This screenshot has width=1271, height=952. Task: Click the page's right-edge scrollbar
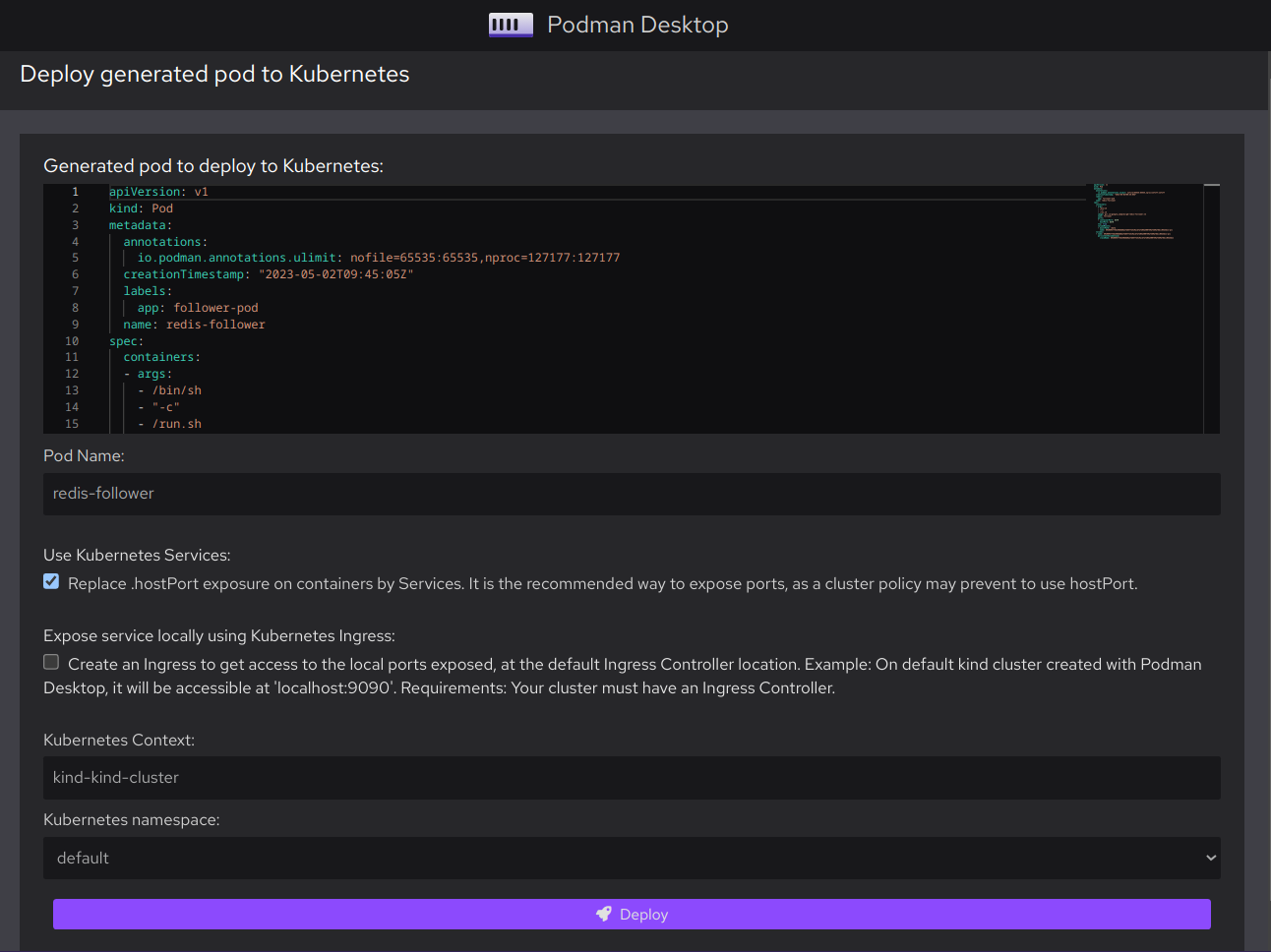pos(1269,502)
